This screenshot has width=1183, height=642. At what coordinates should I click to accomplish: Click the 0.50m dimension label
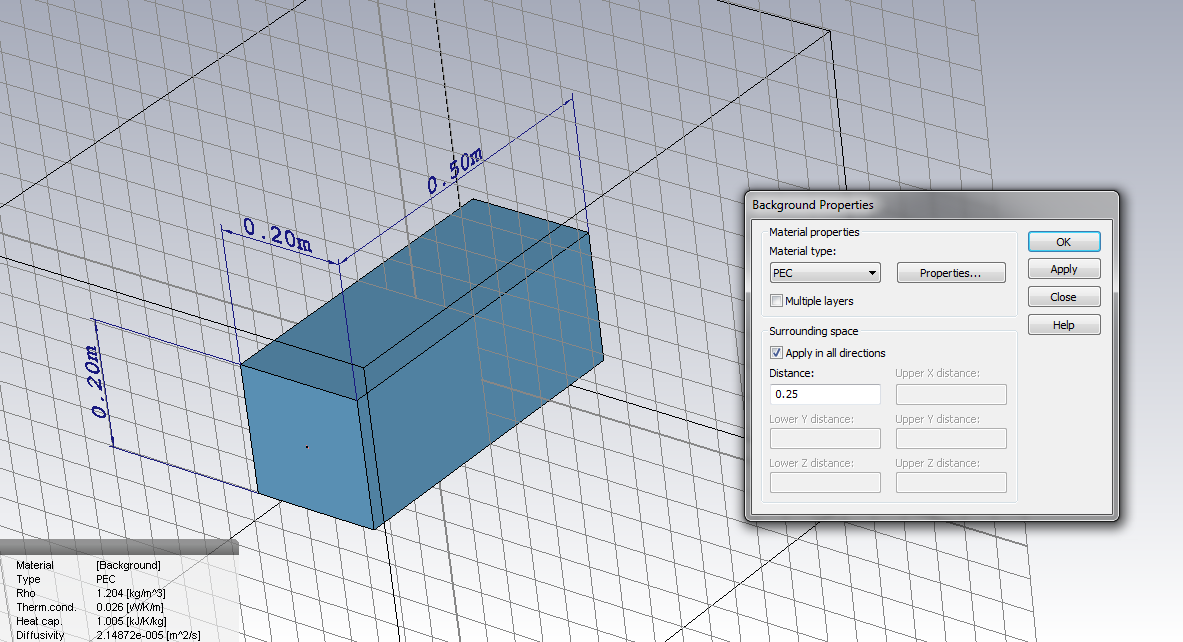pyautogui.click(x=455, y=172)
